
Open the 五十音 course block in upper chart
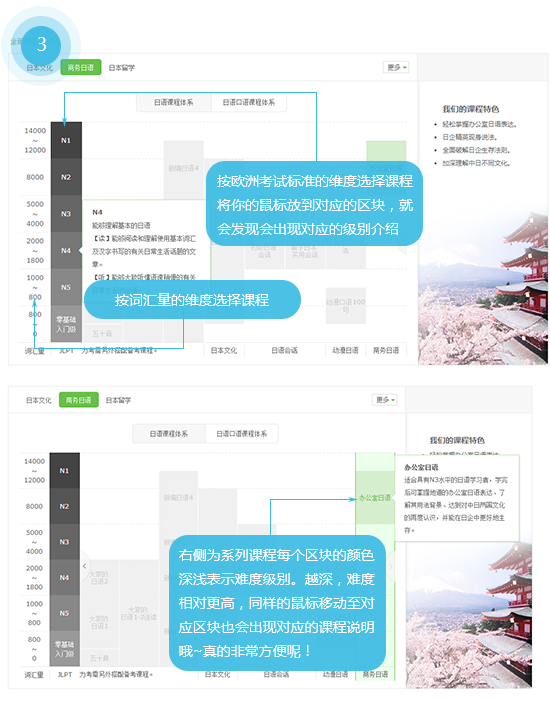click(x=102, y=334)
